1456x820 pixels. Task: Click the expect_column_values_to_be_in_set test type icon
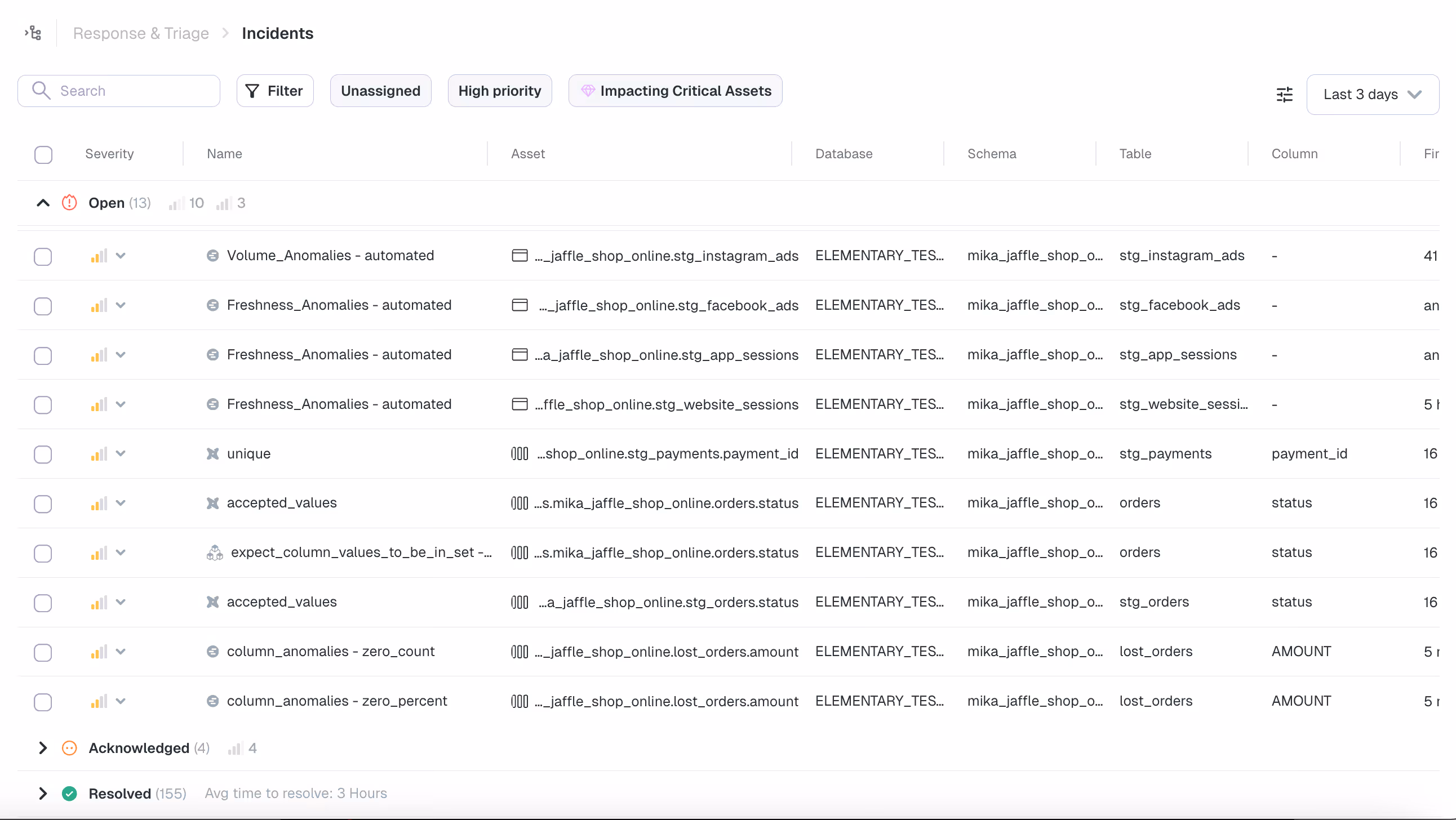point(215,552)
